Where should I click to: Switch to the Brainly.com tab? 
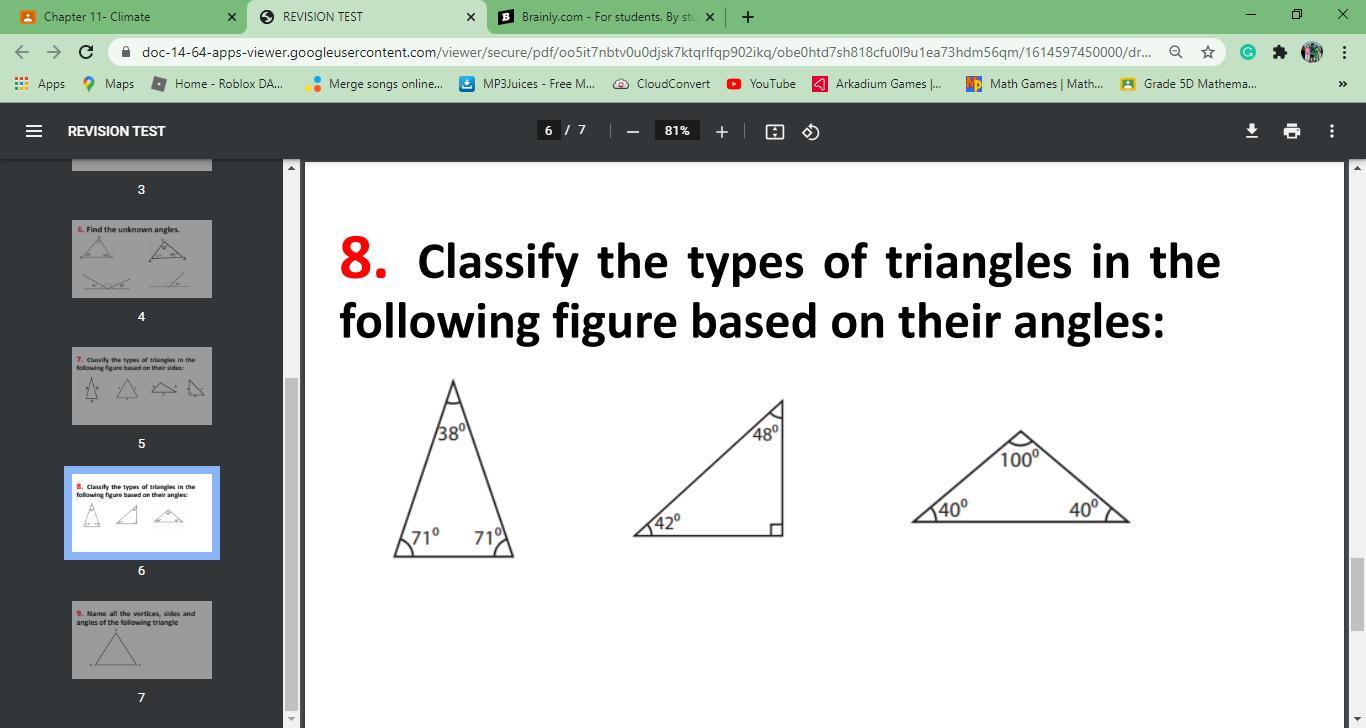click(x=605, y=17)
